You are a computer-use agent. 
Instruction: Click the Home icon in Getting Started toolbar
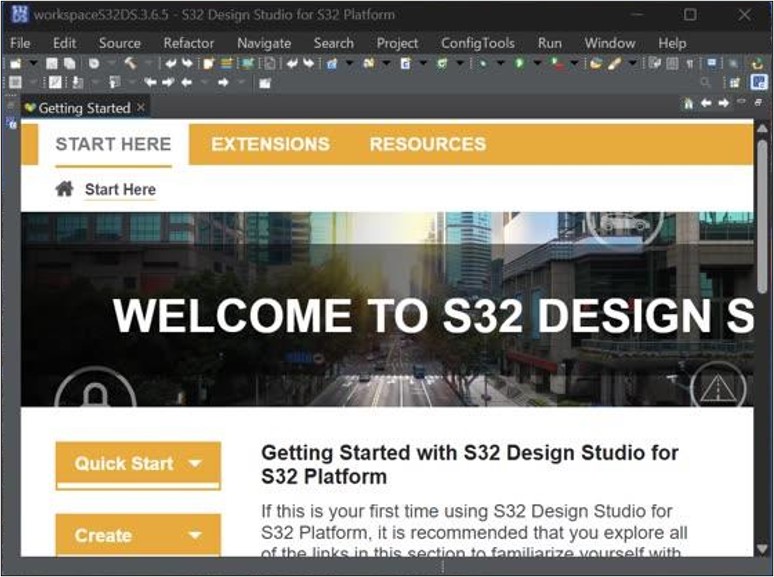coord(688,103)
